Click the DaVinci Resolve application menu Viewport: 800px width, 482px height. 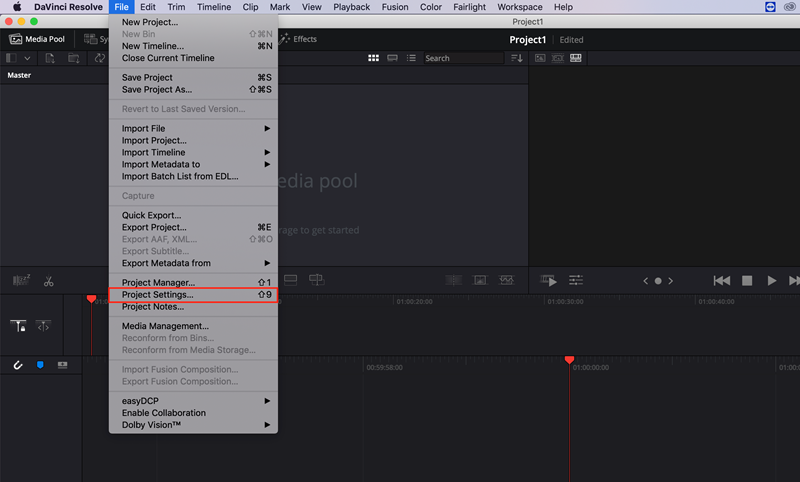click(68, 7)
